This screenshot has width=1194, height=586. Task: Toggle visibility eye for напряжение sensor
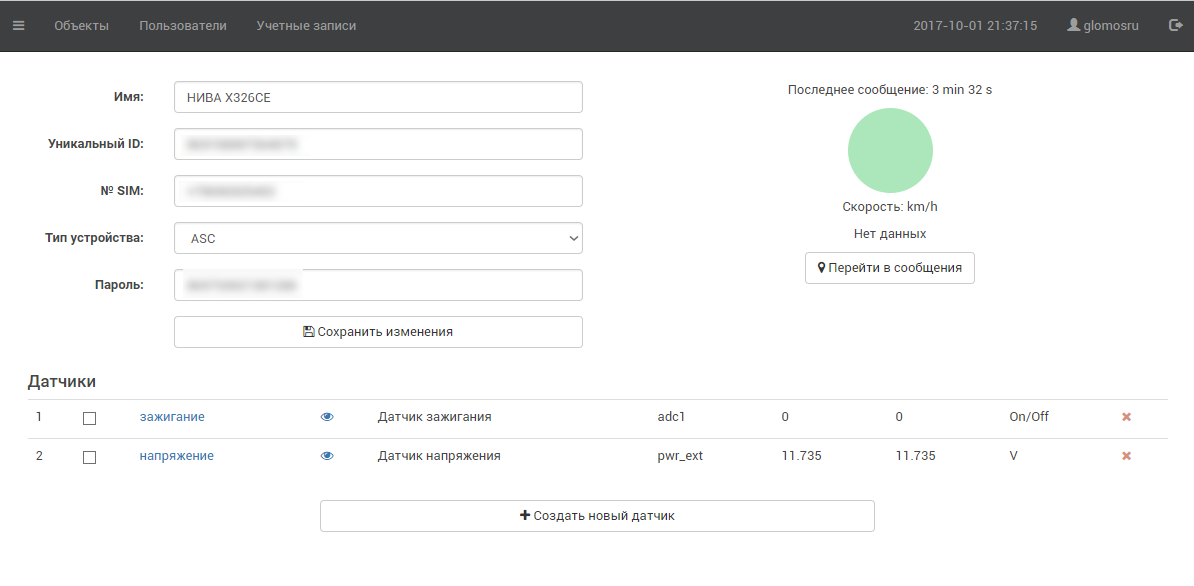click(327, 456)
